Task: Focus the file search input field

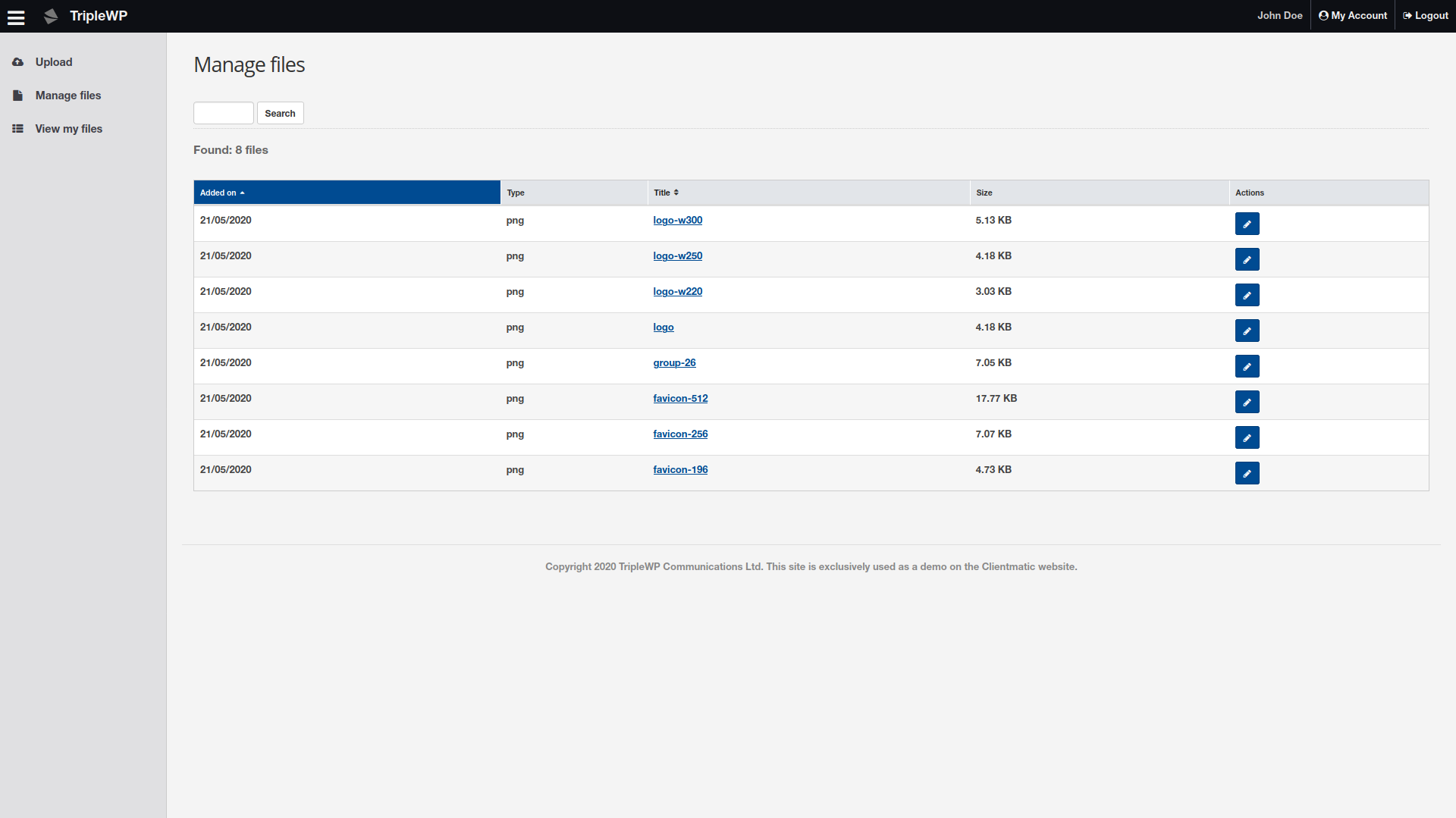Action: point(224,113)
